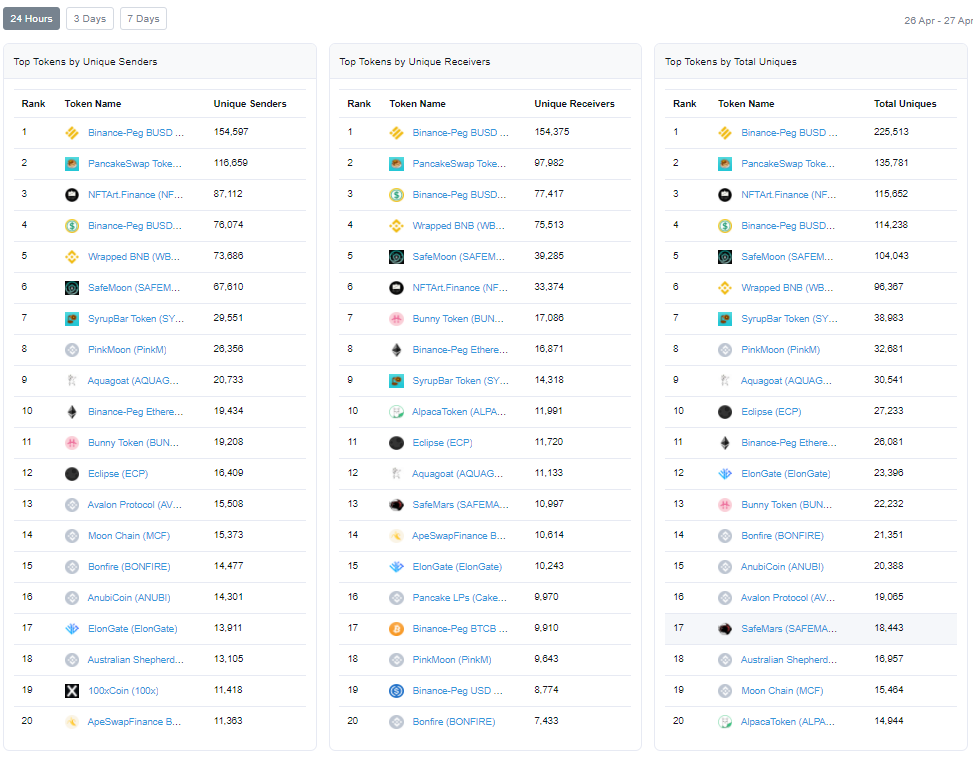Screen dimensions: 978x758
Task: Open 100xCoin (100x) token link
Action: [123, 691]
